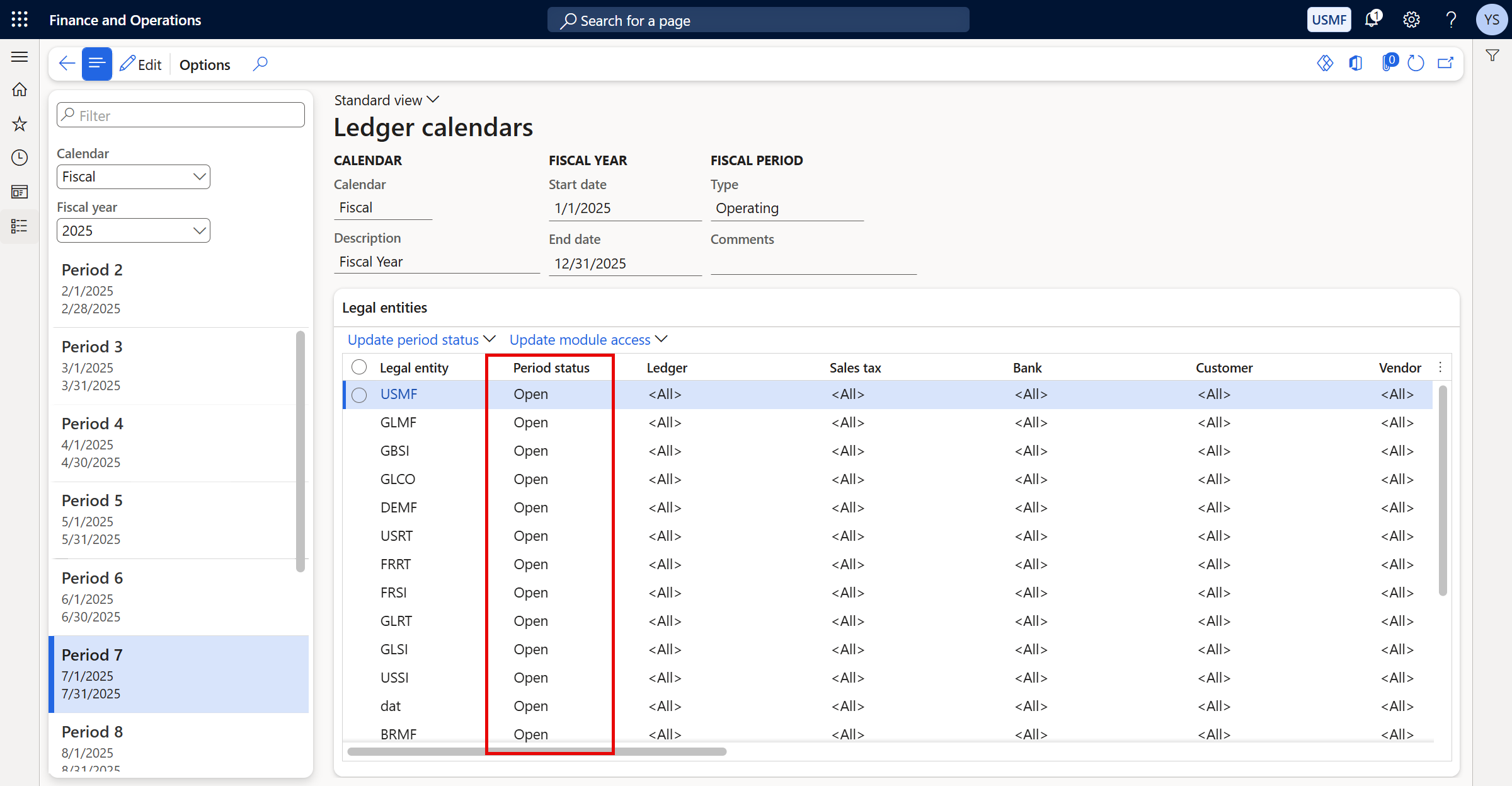Viewport: 1512px width, 786px height.
Task: Open the page in a new window icon
Action: point(1446,63)
